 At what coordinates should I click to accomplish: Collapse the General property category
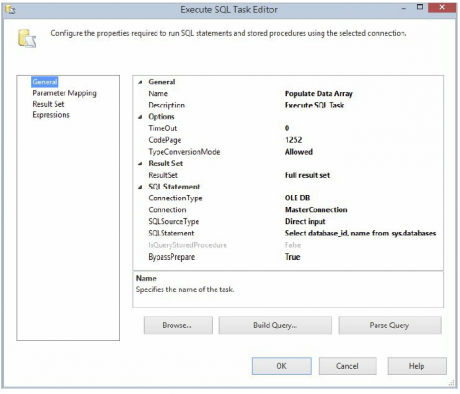(140, 82)
